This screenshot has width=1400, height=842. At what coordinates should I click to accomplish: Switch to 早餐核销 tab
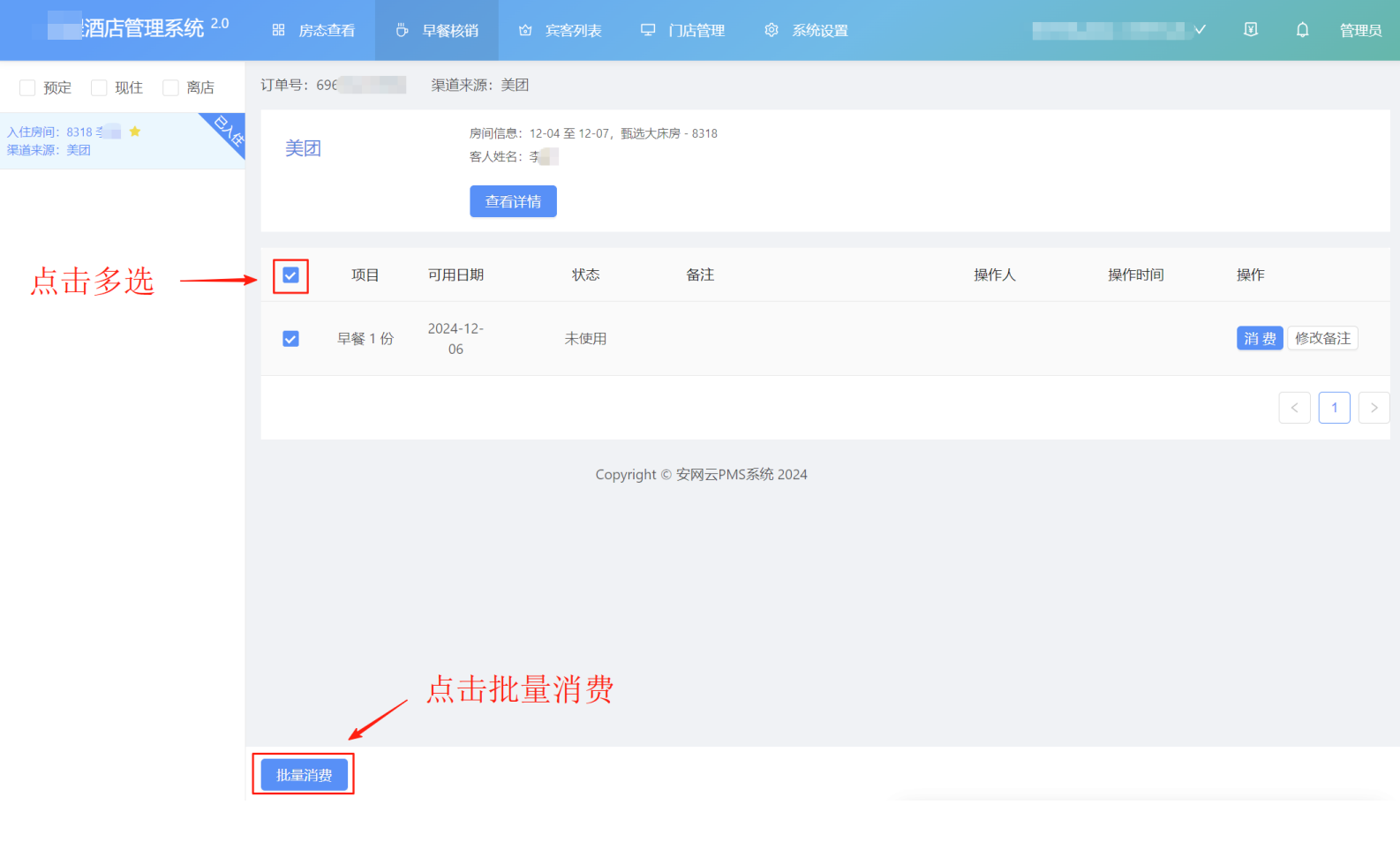click(437, 30)
